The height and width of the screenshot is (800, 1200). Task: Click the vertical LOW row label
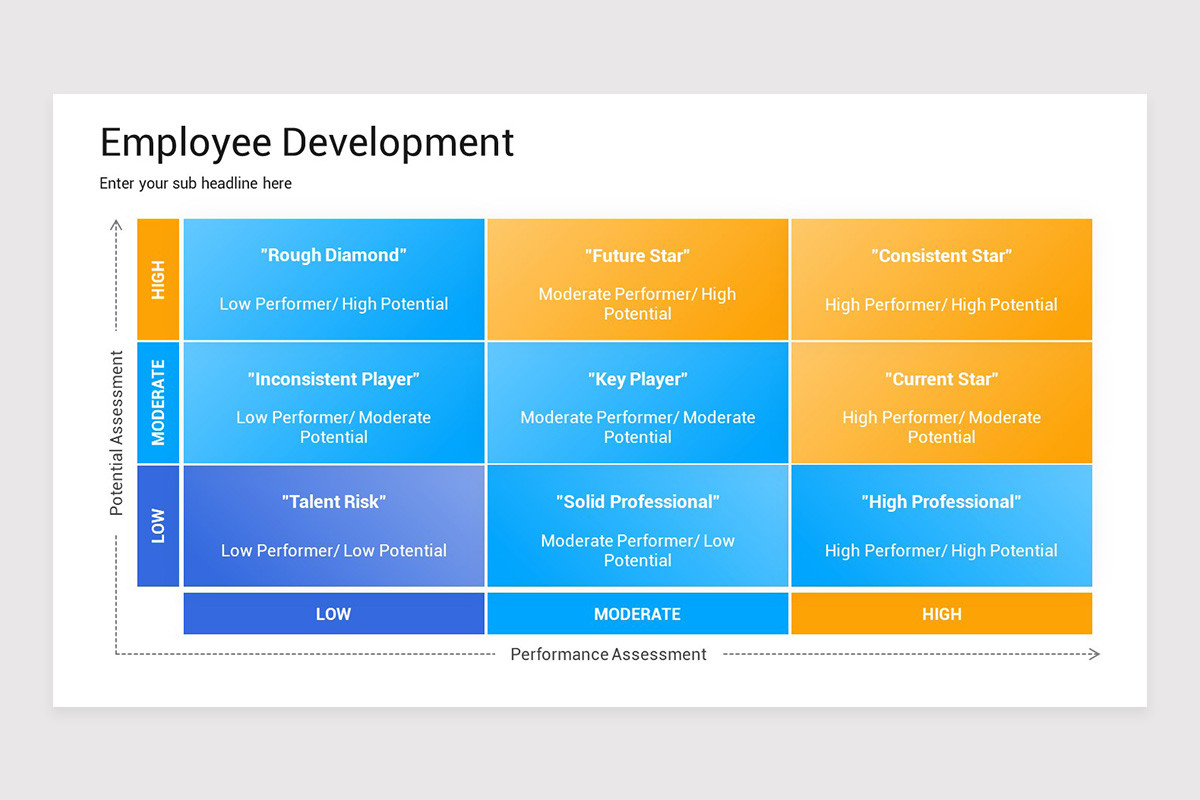(158, 526)
